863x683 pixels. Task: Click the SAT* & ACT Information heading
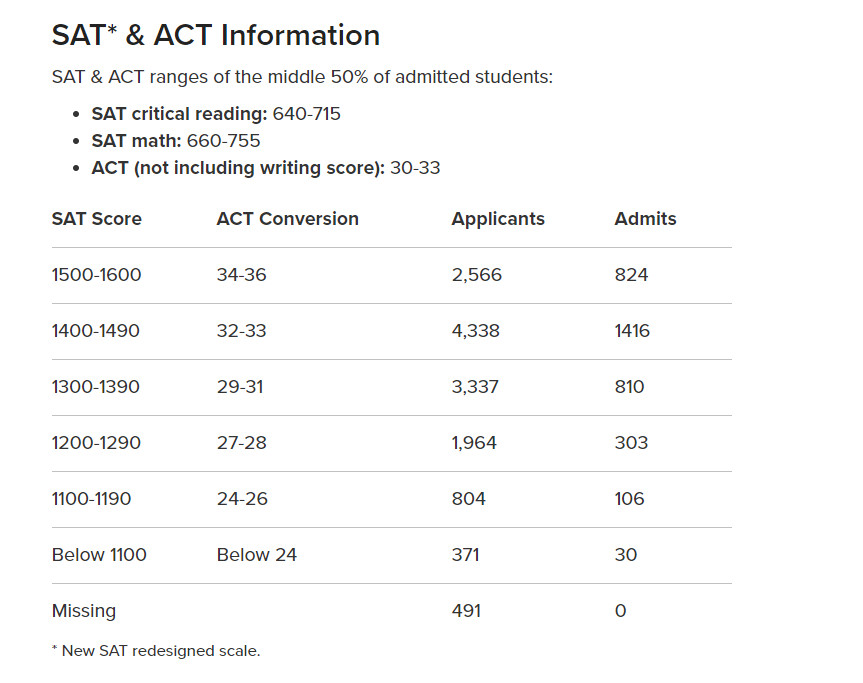coord(215,36)
